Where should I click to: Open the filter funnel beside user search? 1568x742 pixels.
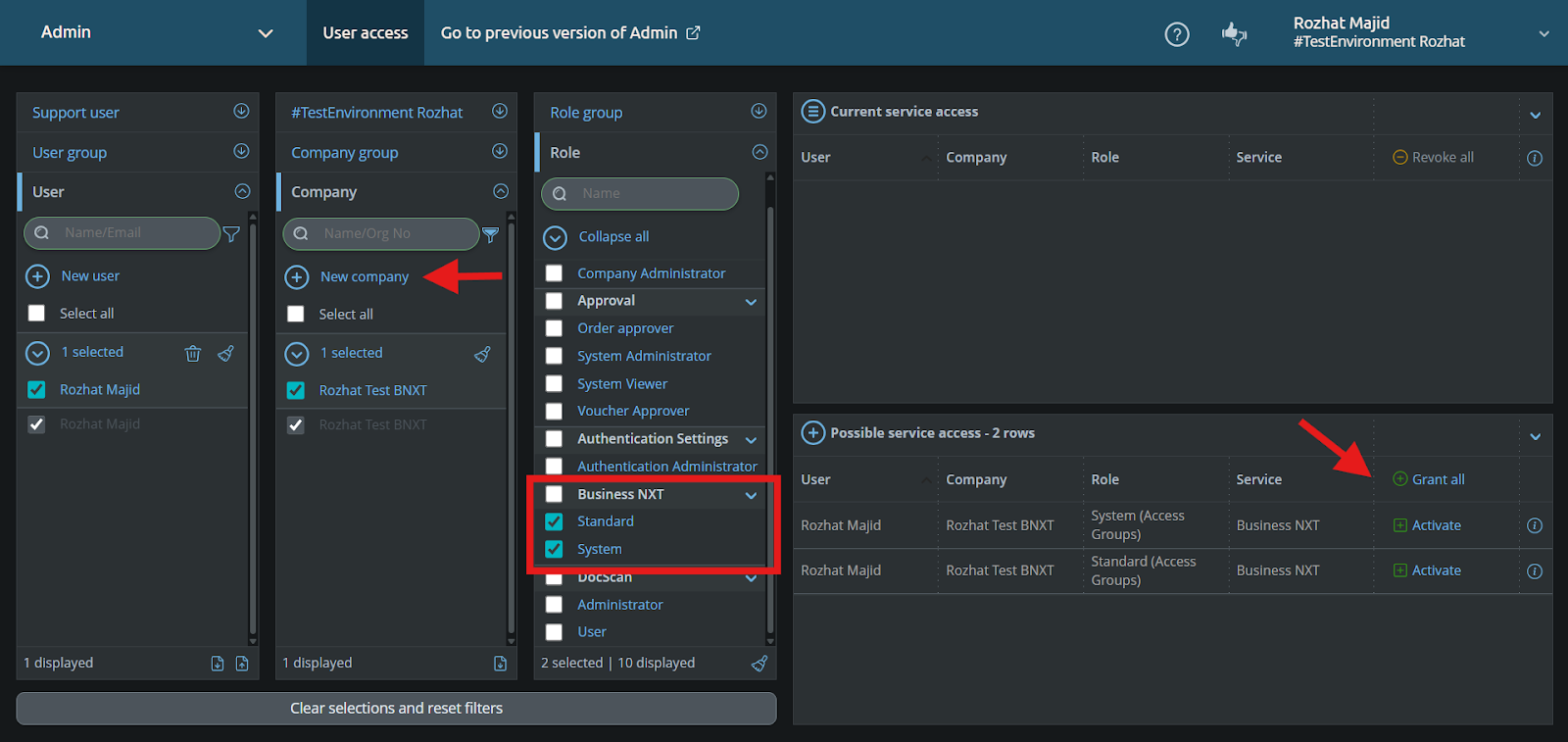click(231, 233)
